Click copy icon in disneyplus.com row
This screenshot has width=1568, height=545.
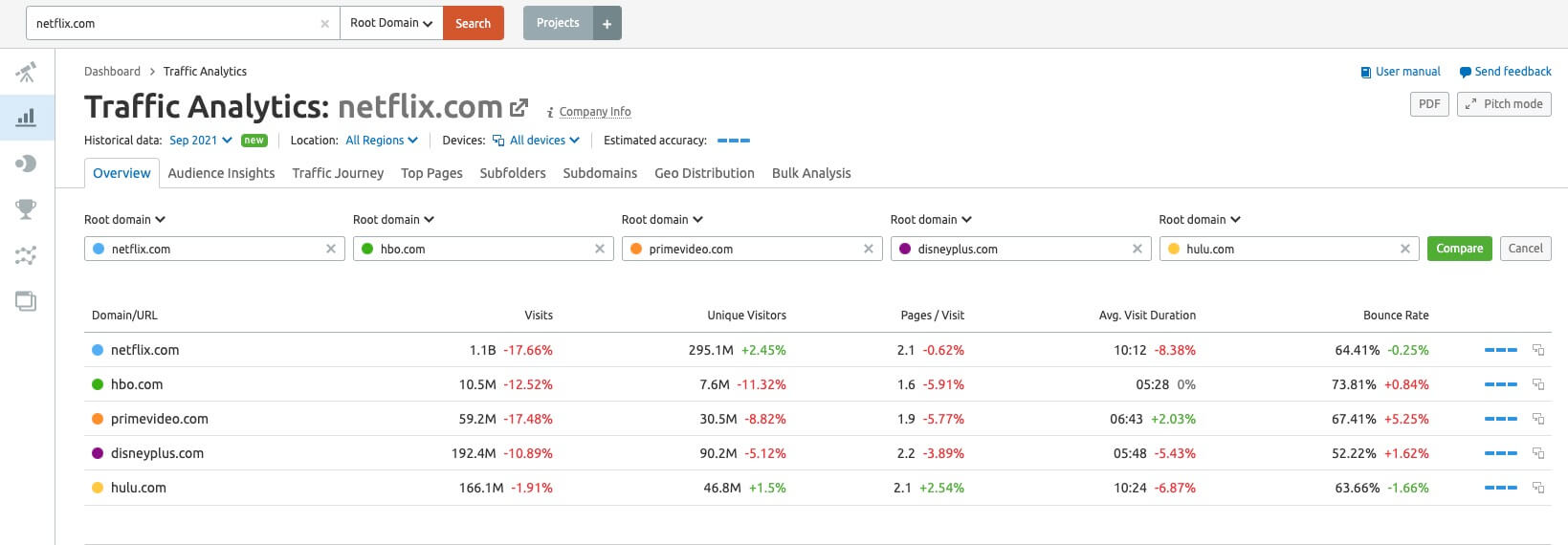click(1538, 453)
